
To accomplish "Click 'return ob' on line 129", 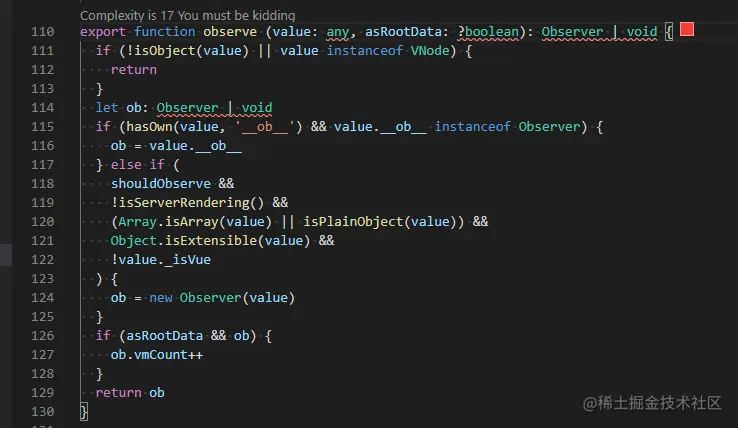I will coord(130,392).
